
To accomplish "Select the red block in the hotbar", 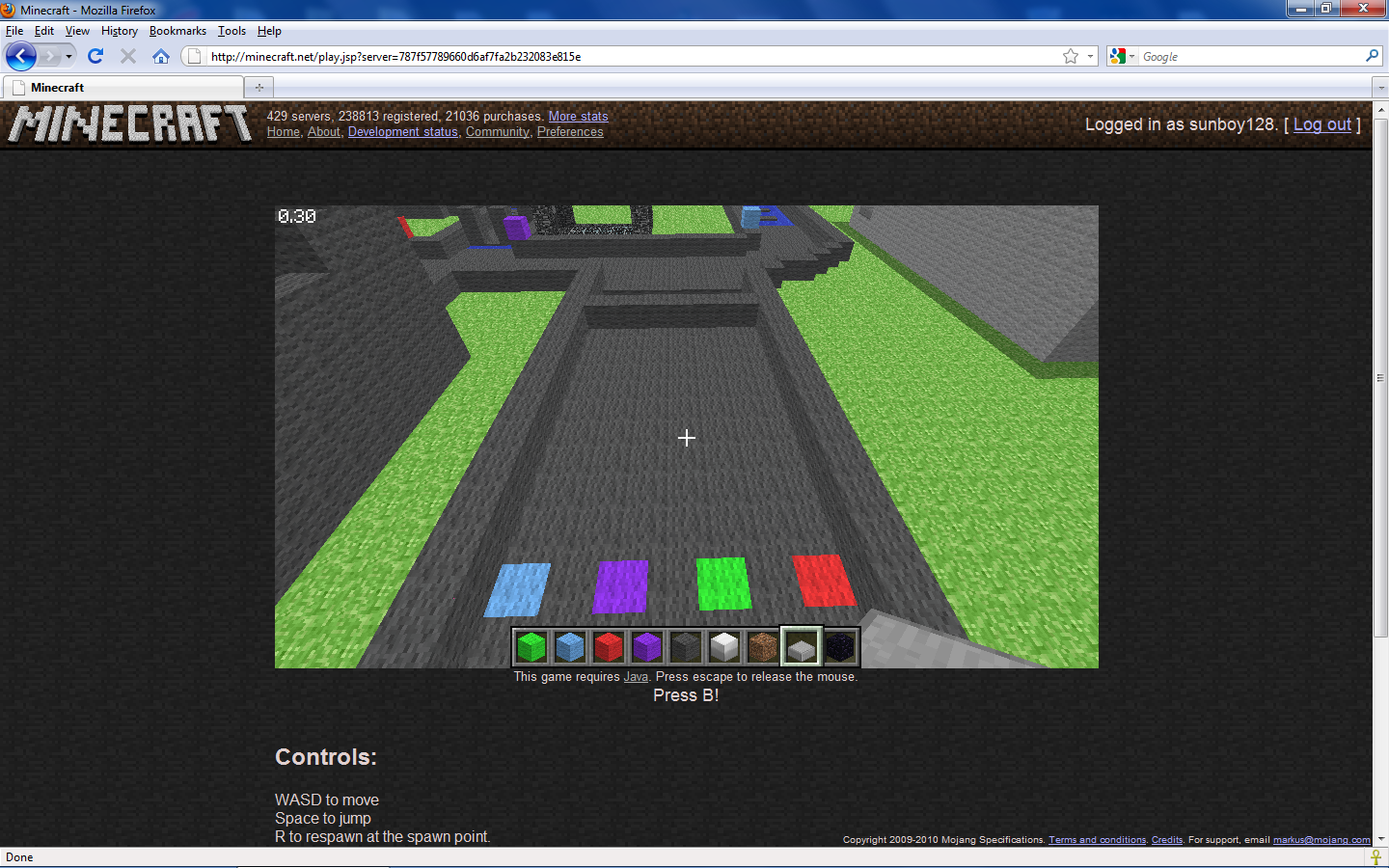I will coord(609,646).
